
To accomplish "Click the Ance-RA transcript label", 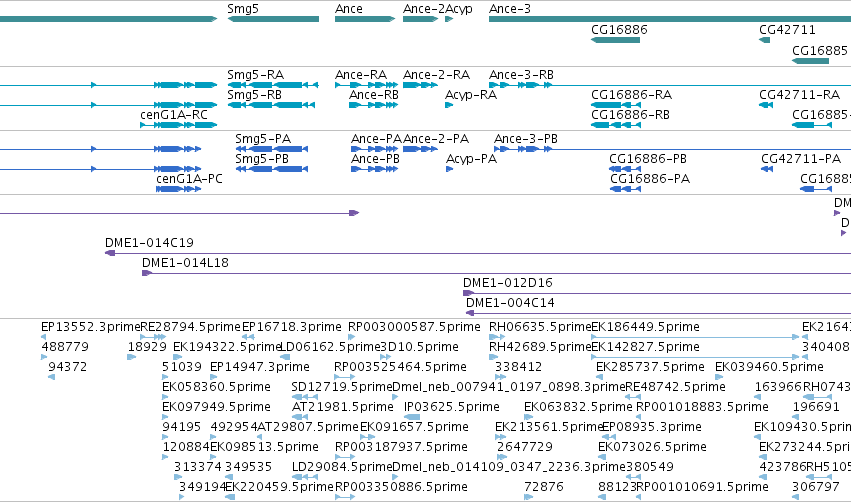I will point(361,75).
